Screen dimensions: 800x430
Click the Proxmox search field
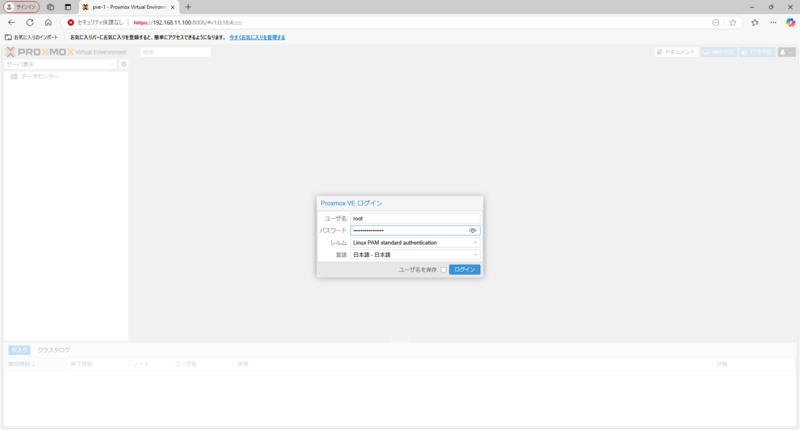pos(175,52)
